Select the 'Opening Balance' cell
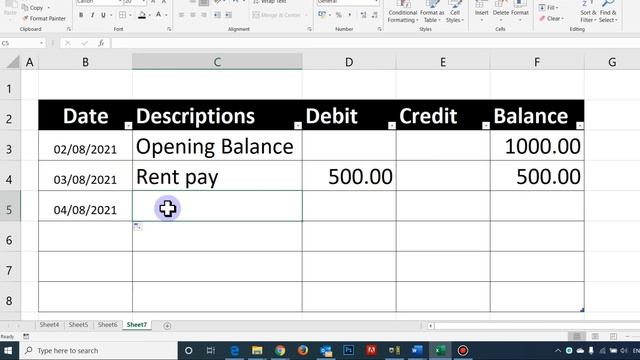Viewport: 640px width, 360px height. 217,146
